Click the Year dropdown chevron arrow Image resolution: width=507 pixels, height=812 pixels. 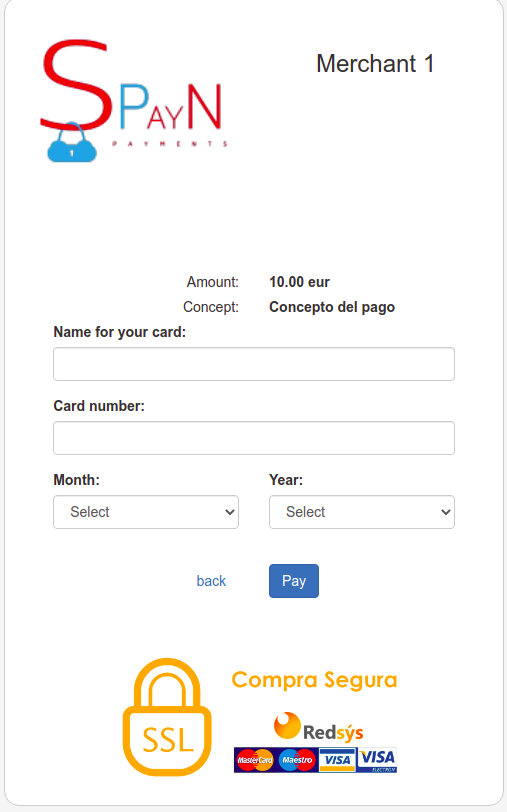[445, 512]
